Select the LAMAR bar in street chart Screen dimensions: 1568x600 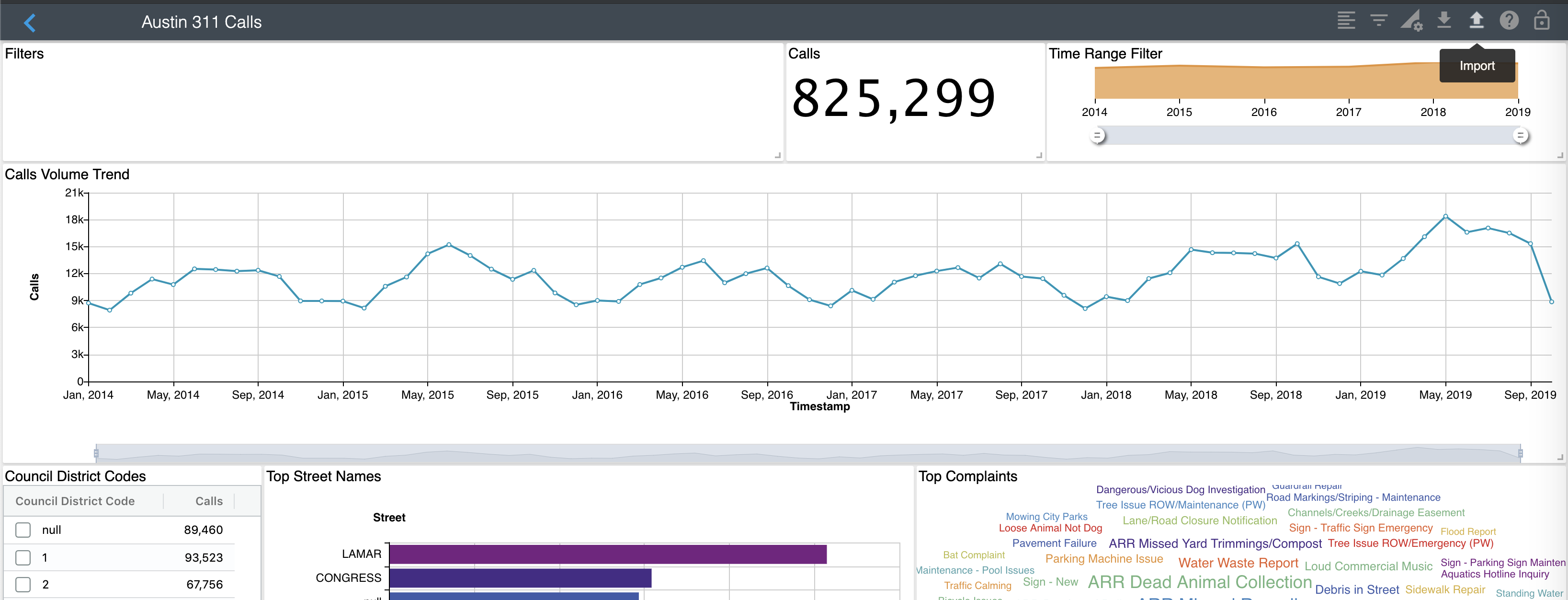point(608,554)
